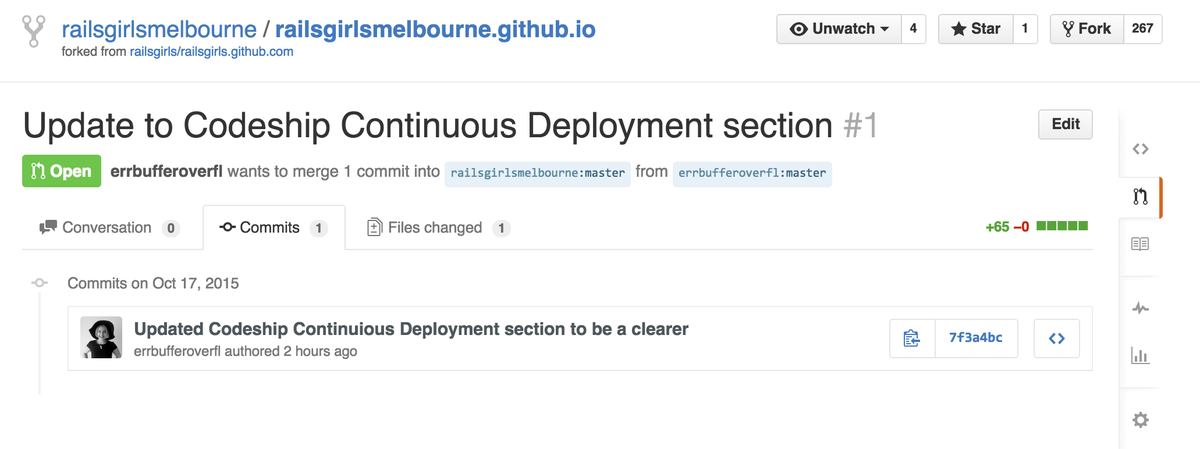View the 267 forks count
Viewport: 1200px width, 449px height.
[x=1142, y=29]
